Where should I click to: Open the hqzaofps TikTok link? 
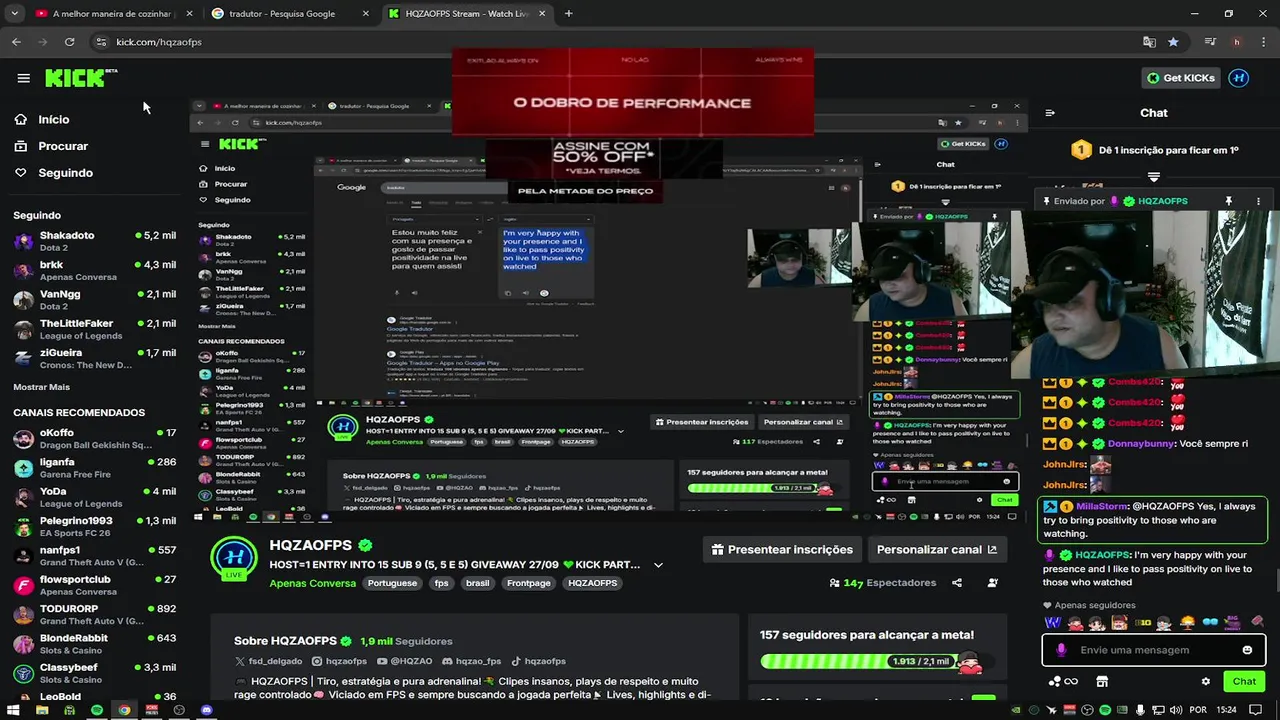tap(538, 661)
